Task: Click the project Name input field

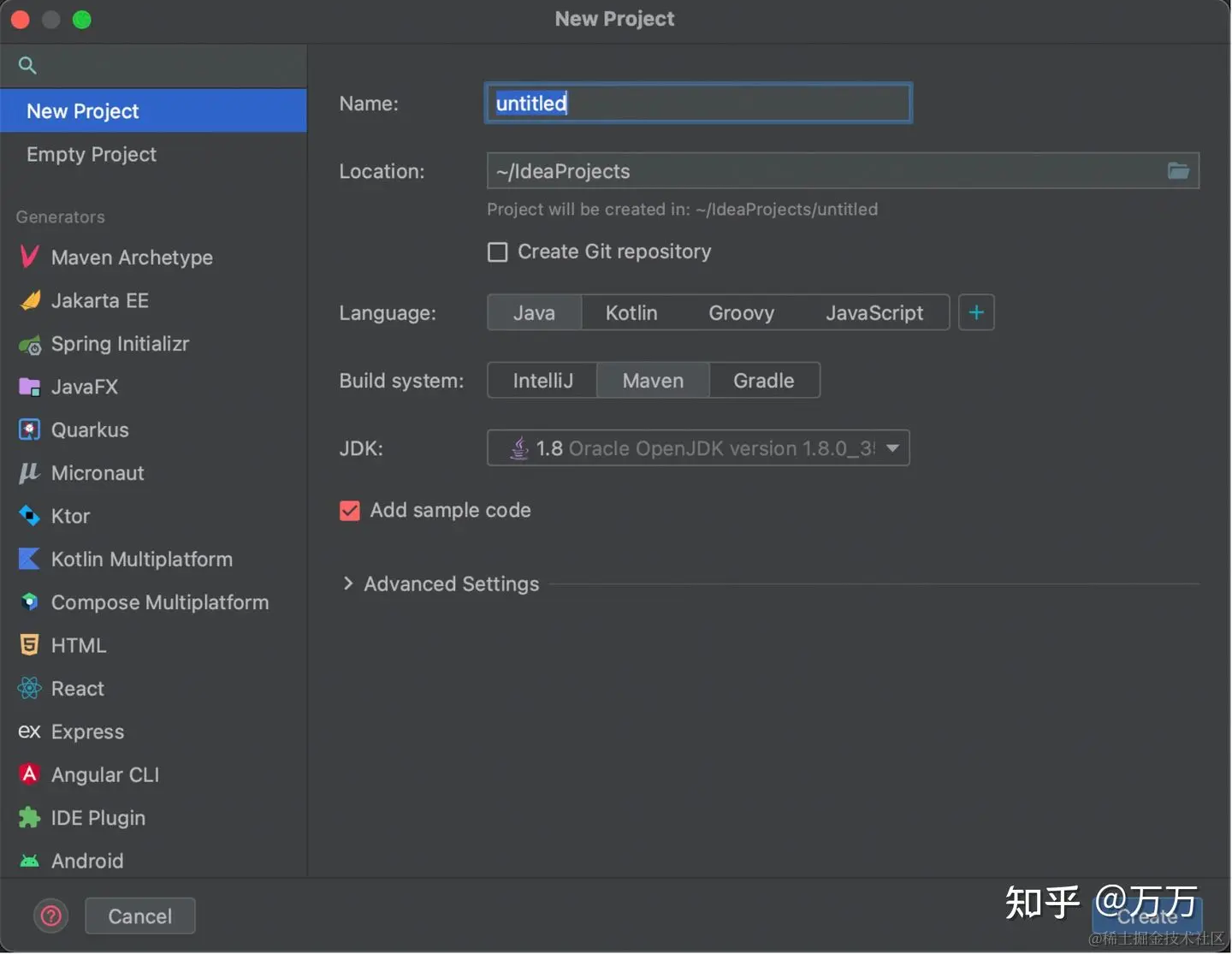Action: pos(698,104)
